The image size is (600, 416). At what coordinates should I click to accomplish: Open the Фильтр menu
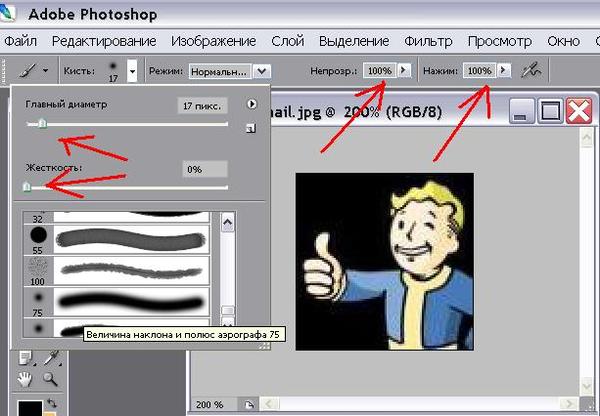(428, 41)
